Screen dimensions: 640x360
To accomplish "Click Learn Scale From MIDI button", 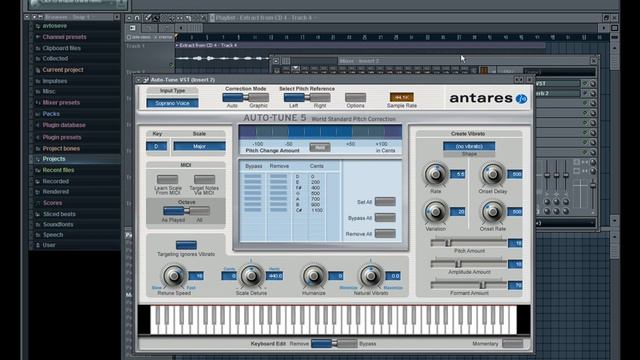I will tap(167, 180).
